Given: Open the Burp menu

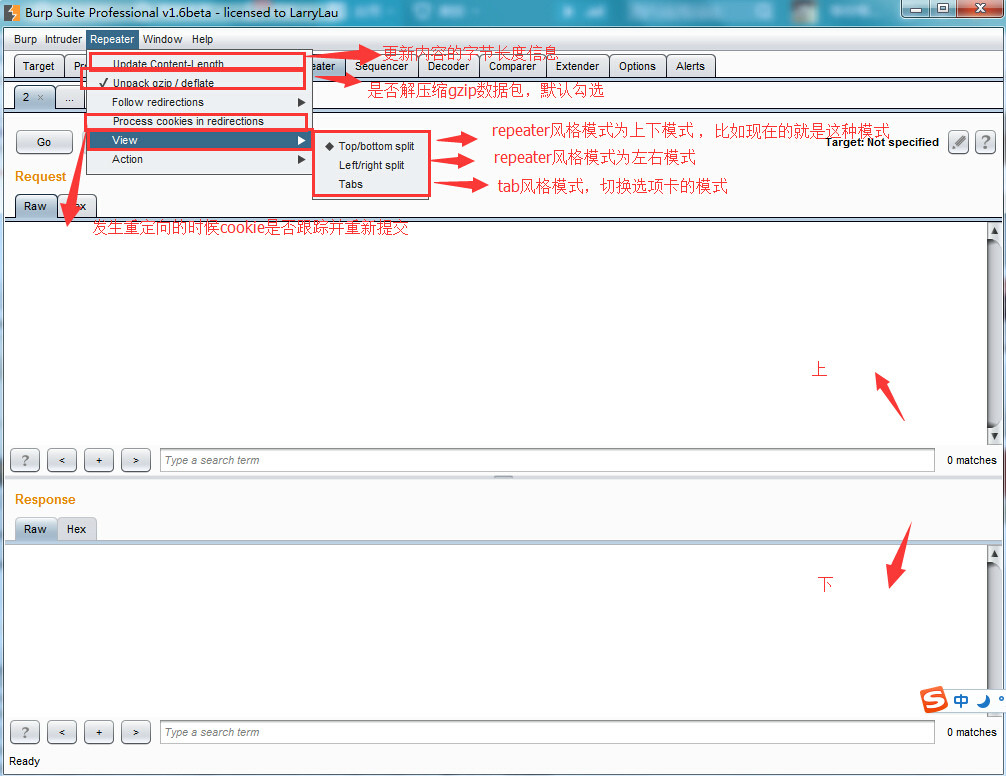Looking at the screenshot, I should (26, 39).
